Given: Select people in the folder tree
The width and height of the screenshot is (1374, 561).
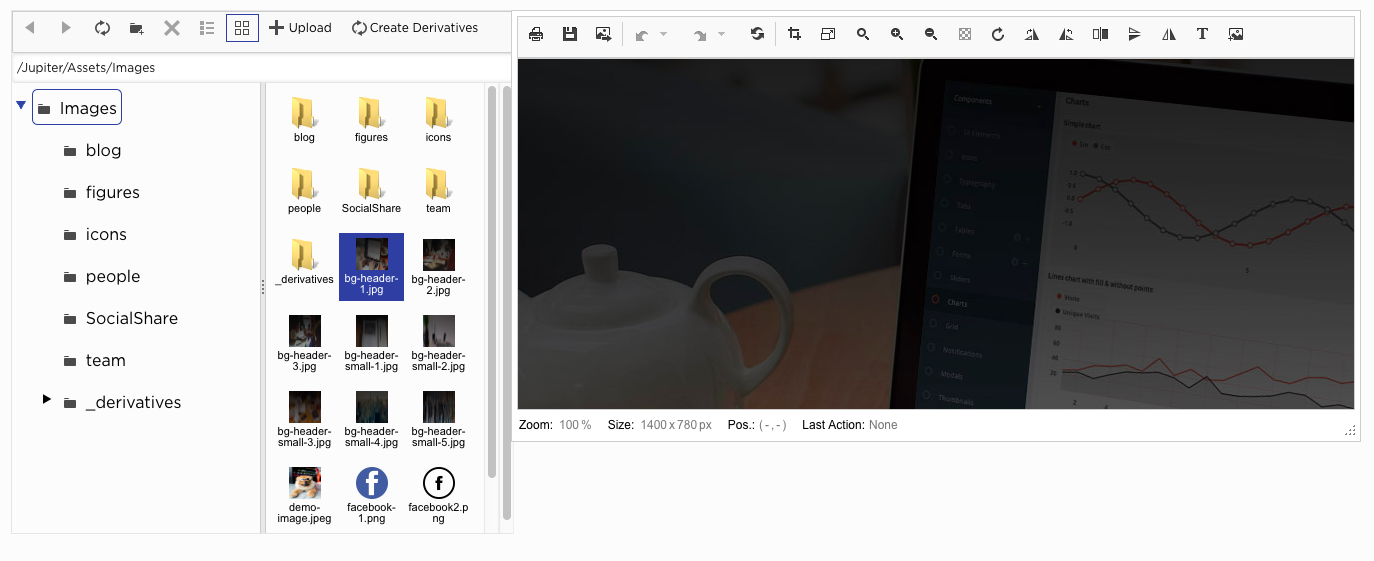Looking at the screenshot, I should click(x=101, y=276).
